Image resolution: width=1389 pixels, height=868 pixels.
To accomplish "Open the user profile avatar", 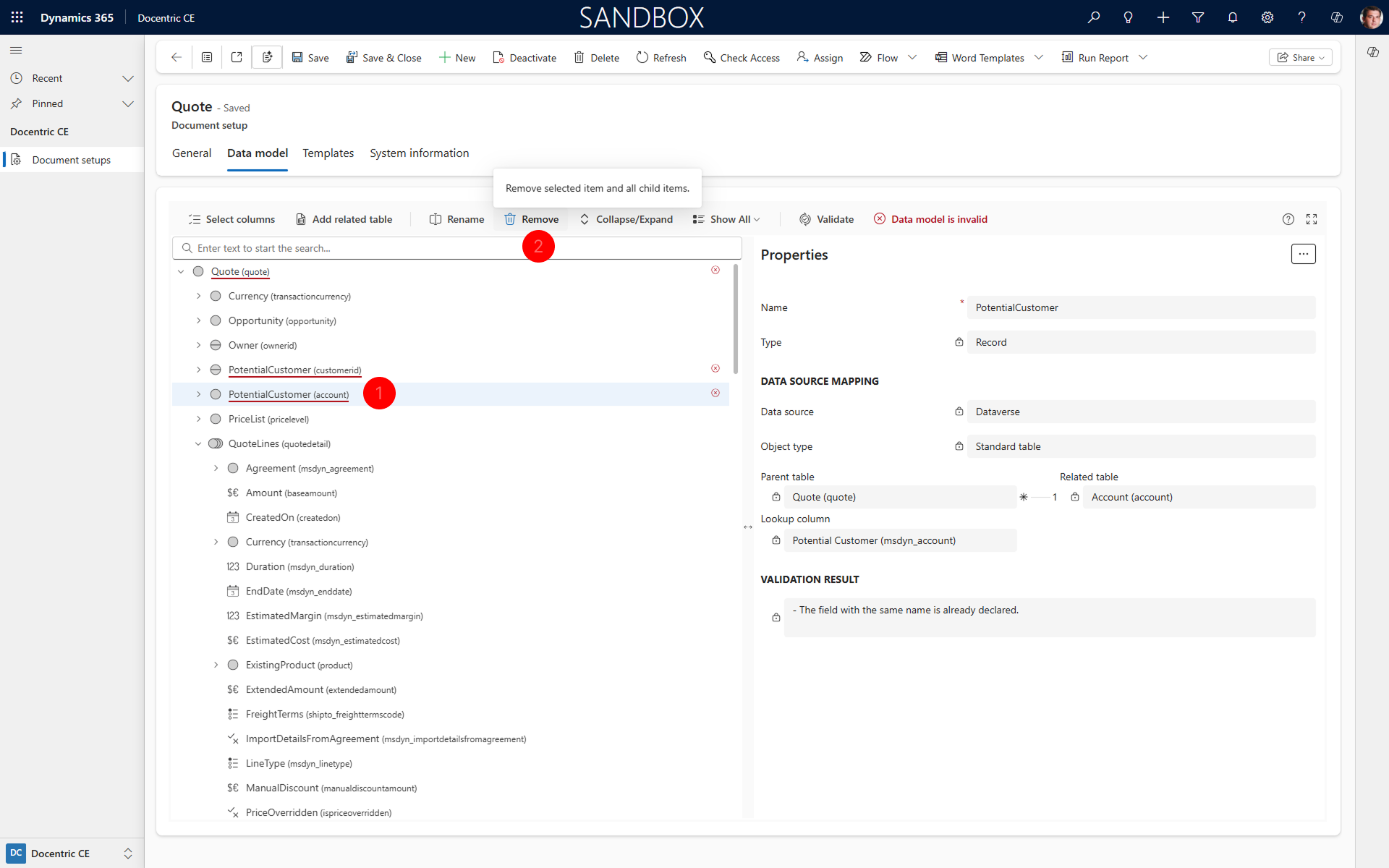I will point(1371,17).
